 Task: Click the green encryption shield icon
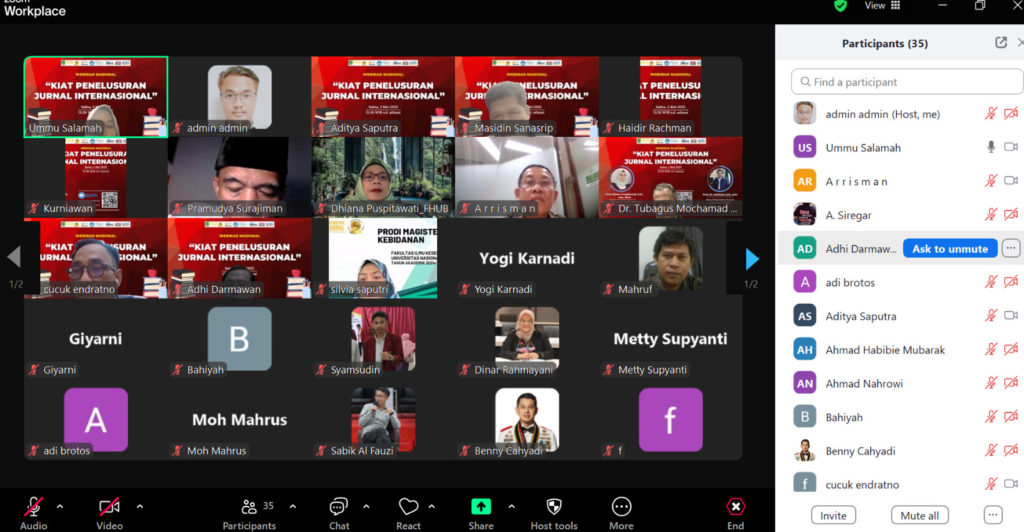[840, 6]
